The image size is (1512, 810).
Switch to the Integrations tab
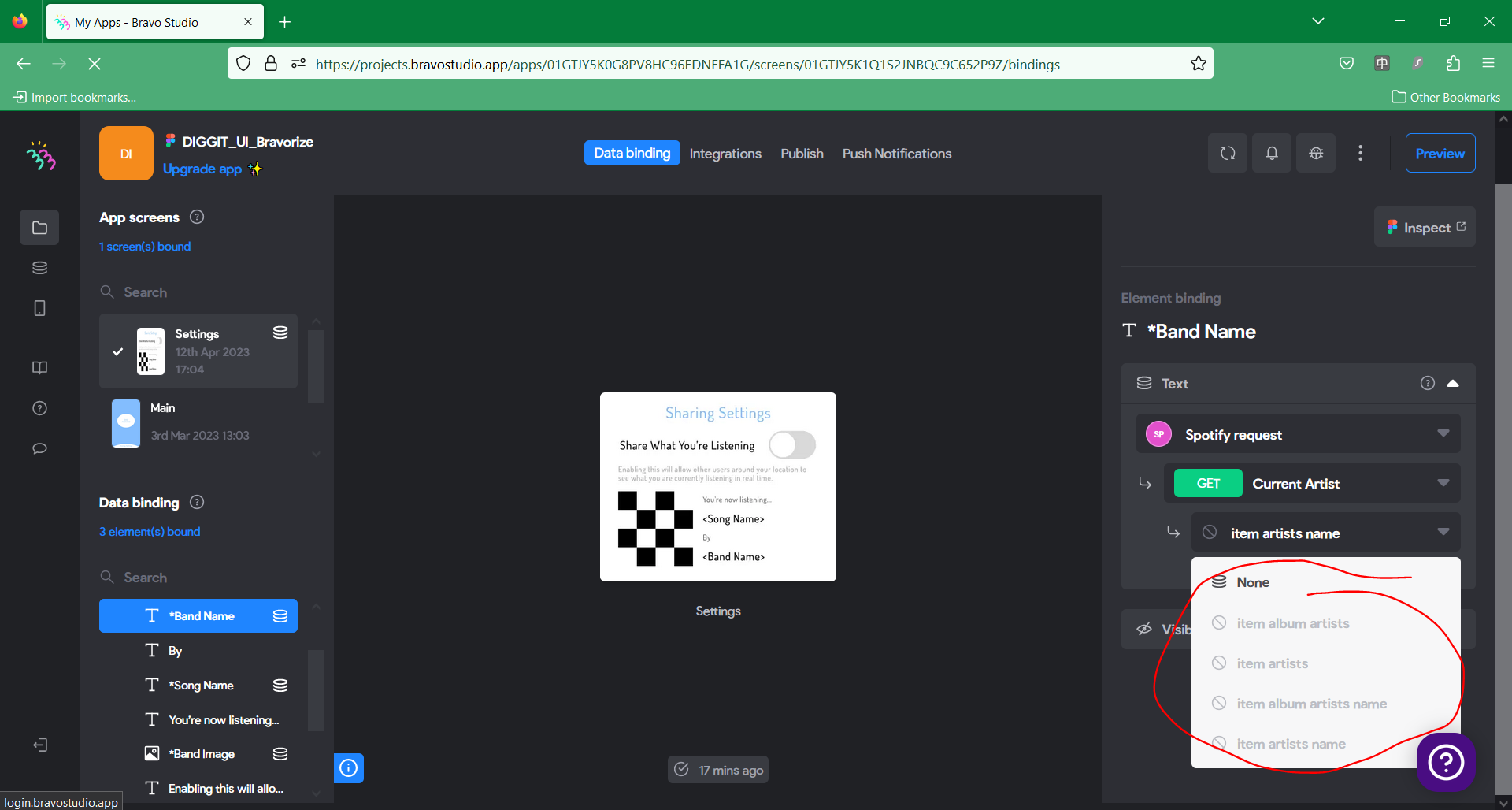(725, 154)
